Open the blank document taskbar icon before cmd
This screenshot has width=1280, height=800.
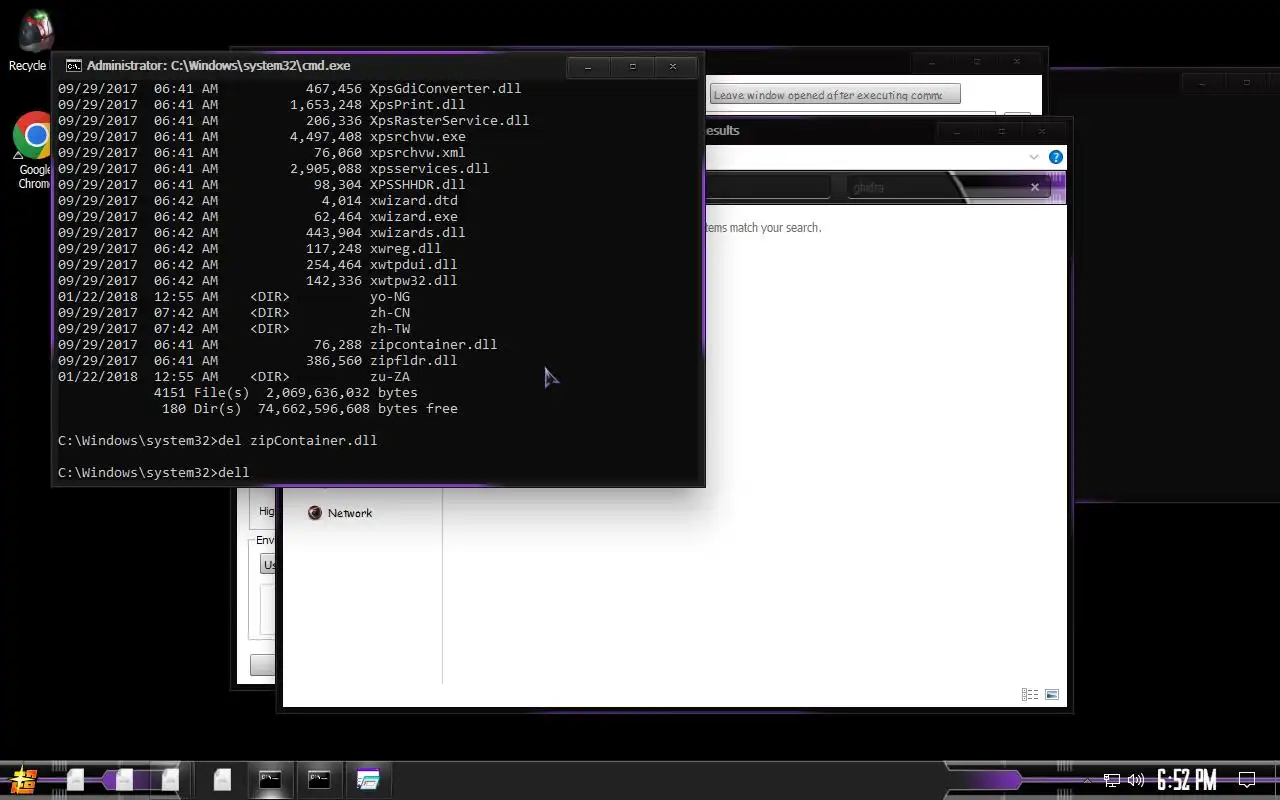(x=222, y=779)
